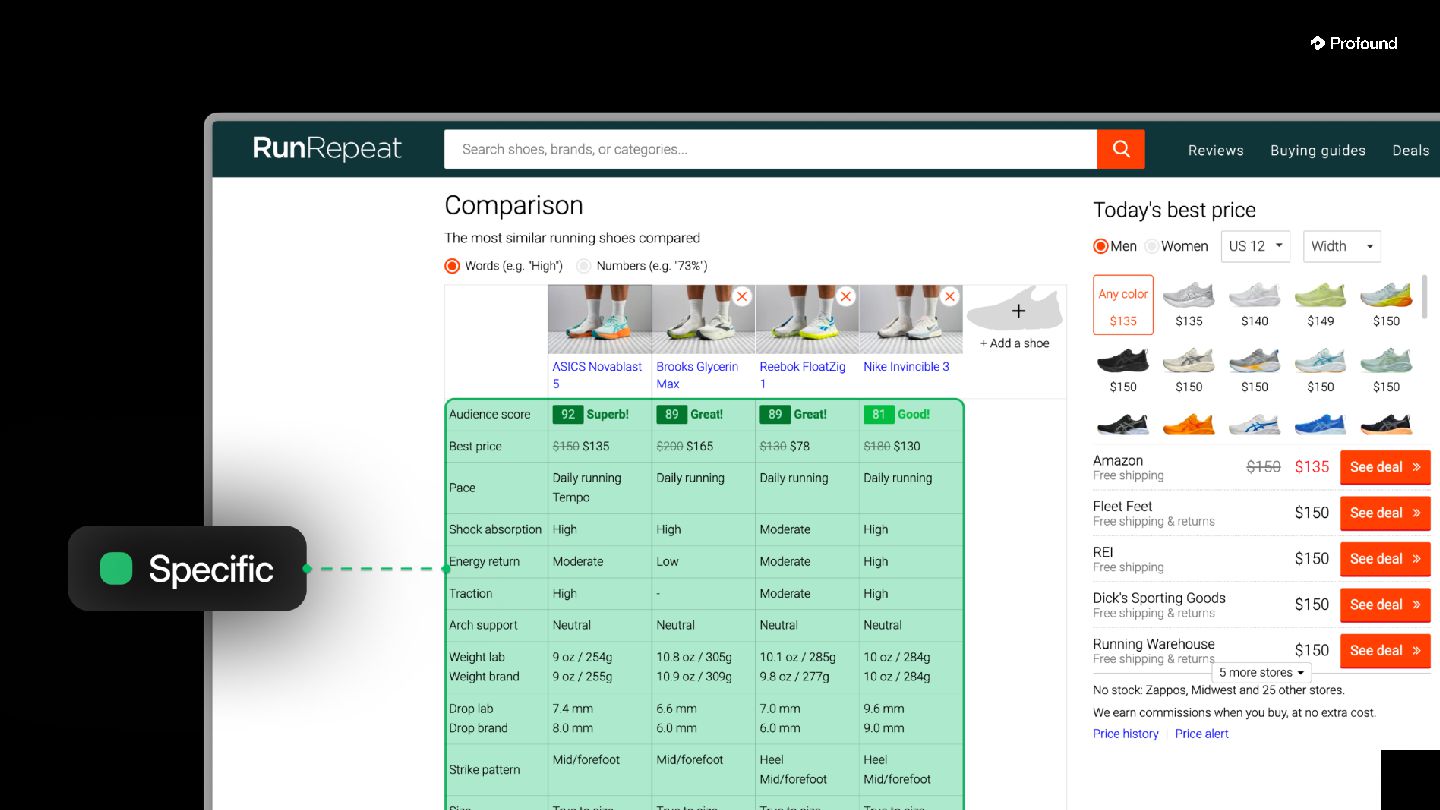Open the US 12 size dropdown
Image resolution: width=1440 pixels, height=810 pixels.
pyautogui.click(x=1256, y=246)
